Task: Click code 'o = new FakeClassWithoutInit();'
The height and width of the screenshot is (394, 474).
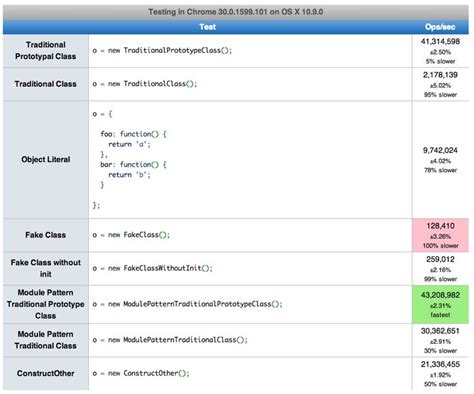Action: tap(152, 268)
